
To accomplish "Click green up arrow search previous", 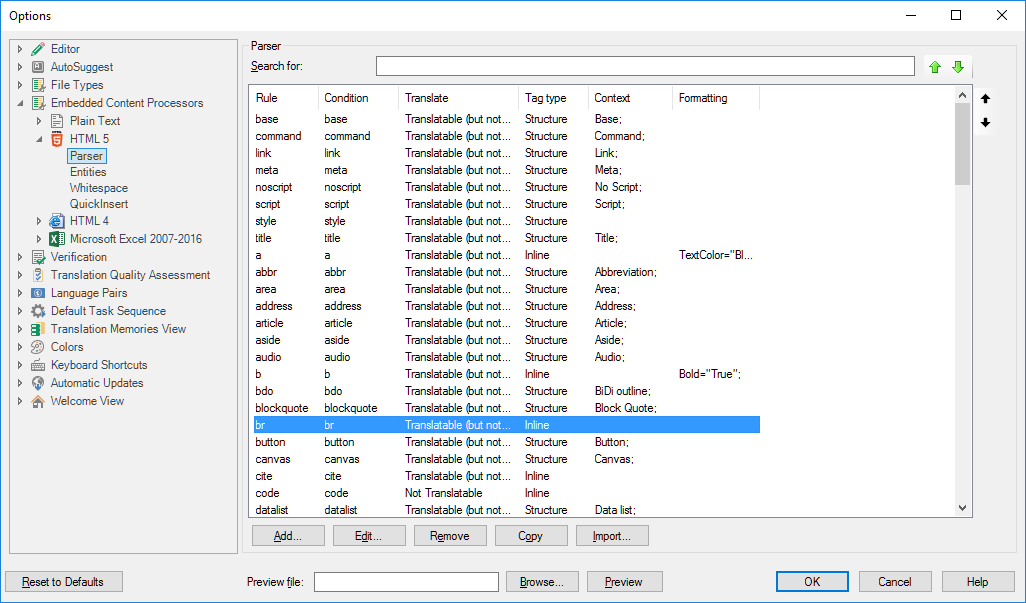I will tap(935, 67).
